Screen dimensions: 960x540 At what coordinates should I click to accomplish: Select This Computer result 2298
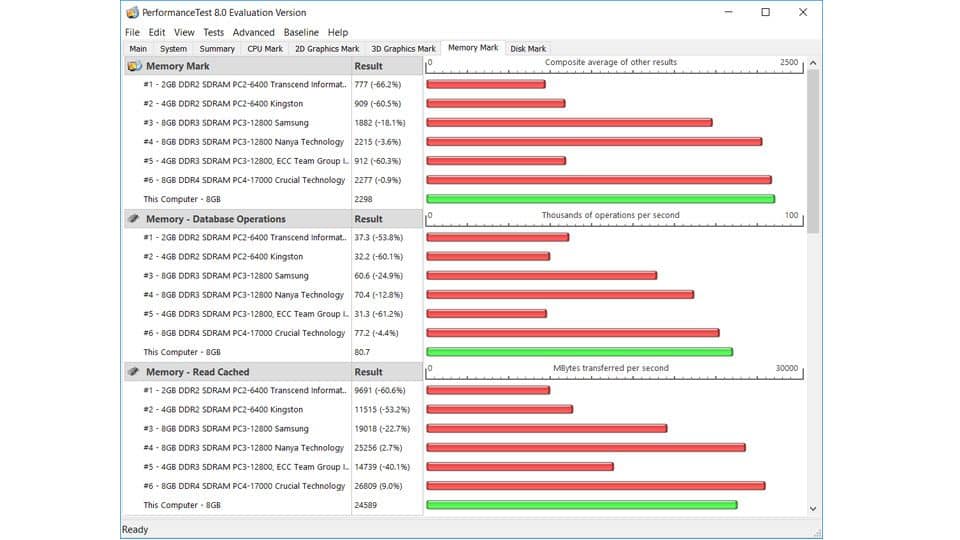point(363,199)
